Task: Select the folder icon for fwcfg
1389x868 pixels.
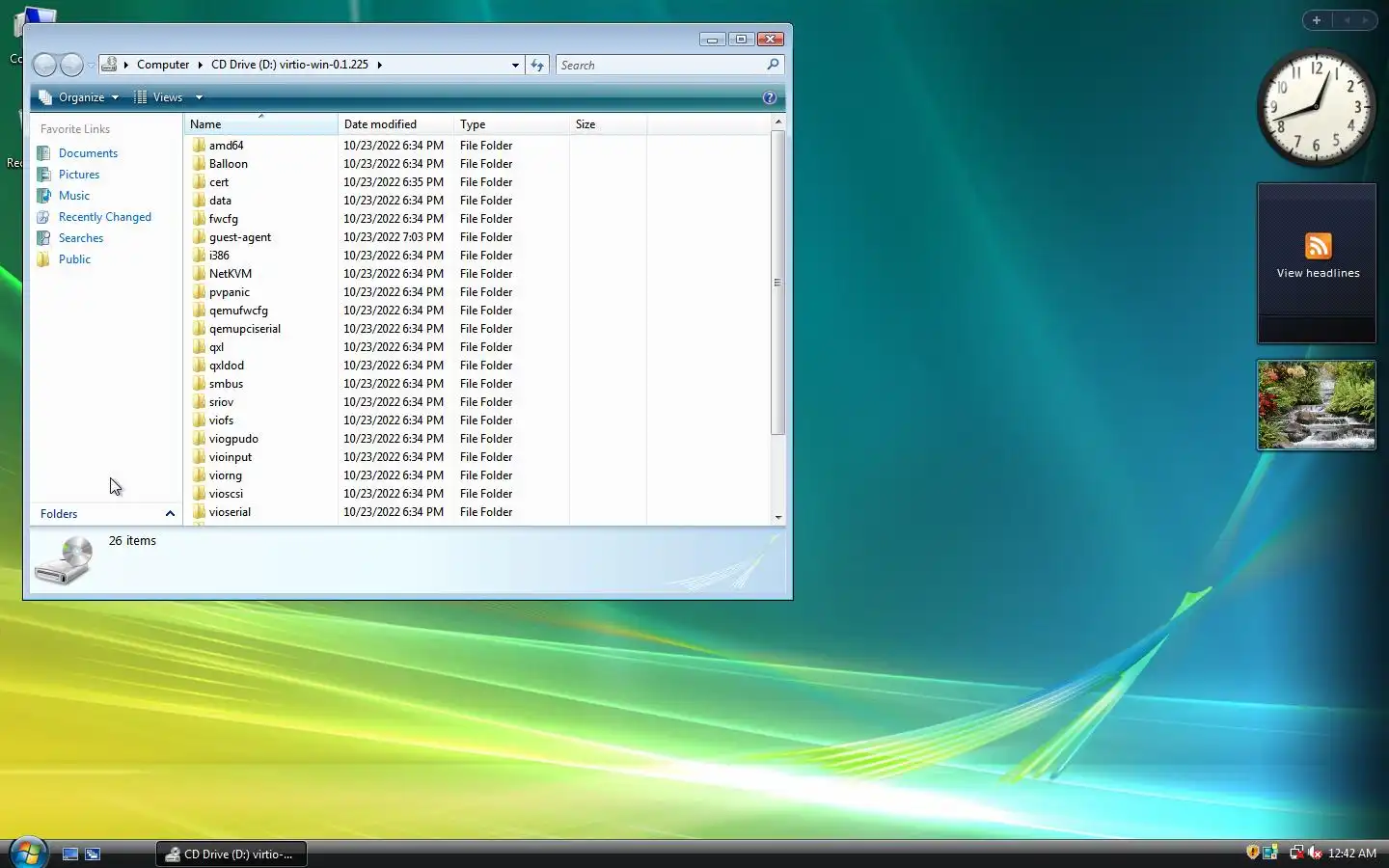Action: [199, 219]
